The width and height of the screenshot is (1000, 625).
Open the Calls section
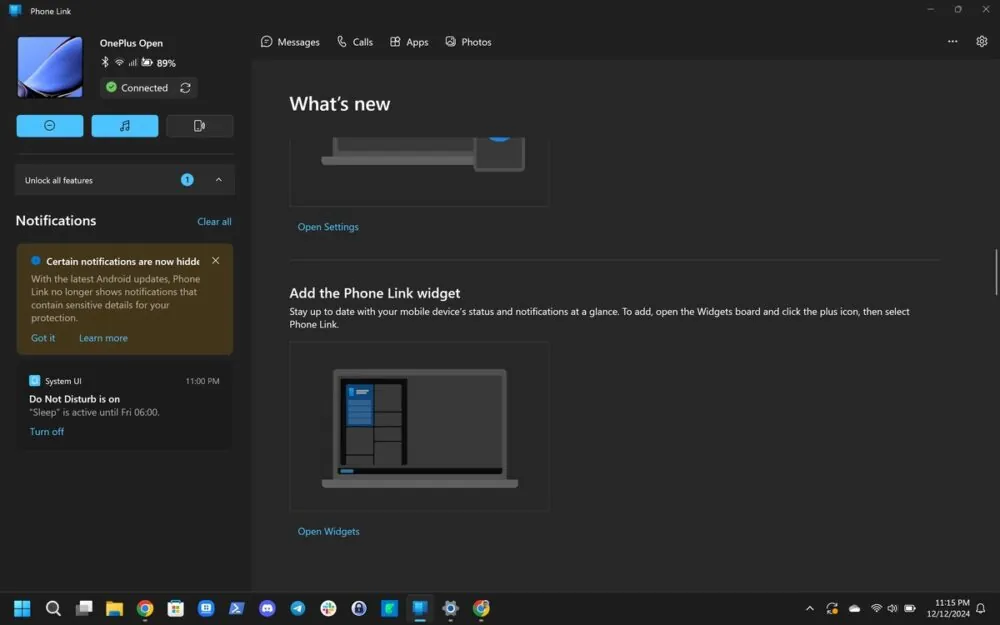pos(355,41)
